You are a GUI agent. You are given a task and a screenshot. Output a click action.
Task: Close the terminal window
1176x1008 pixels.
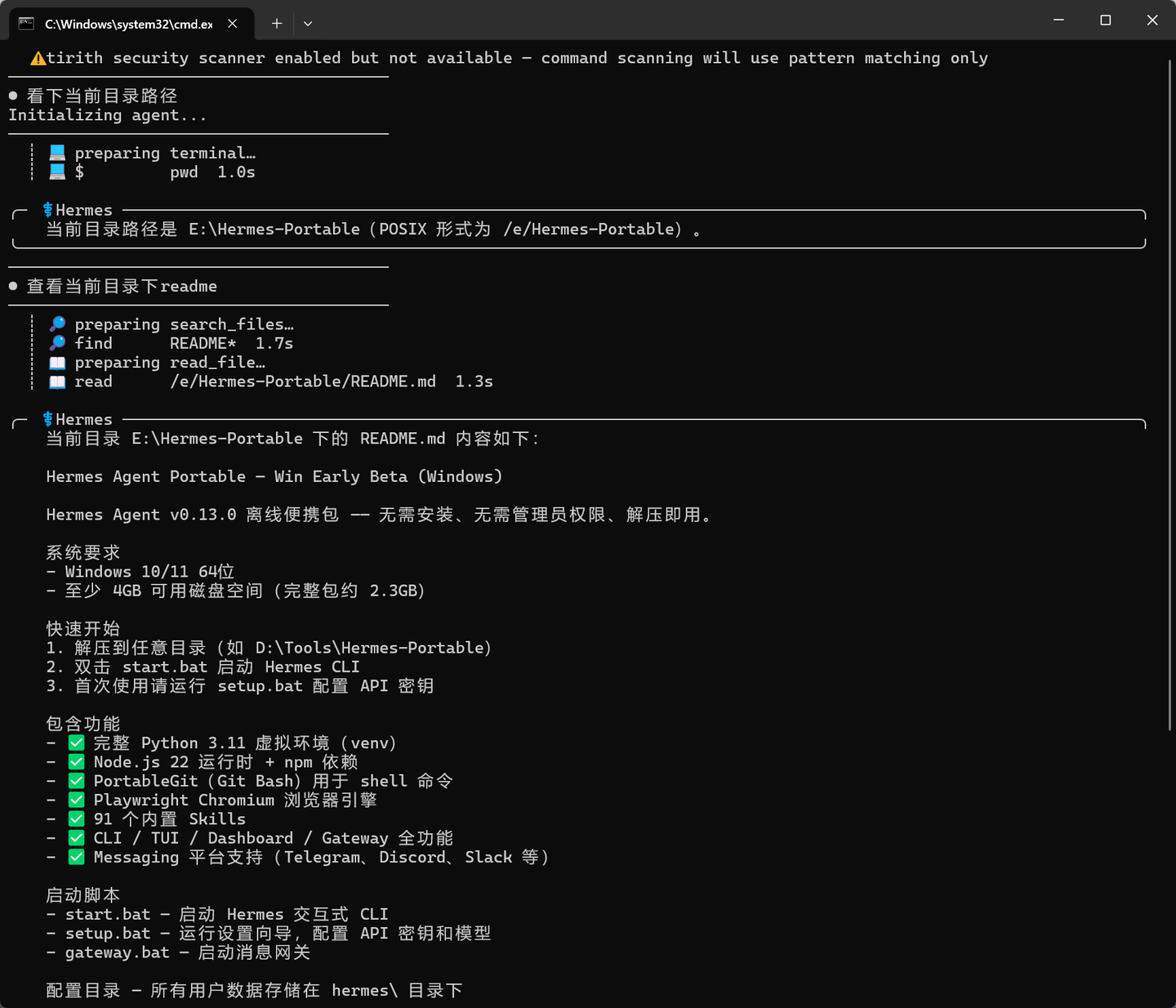click(1152, 20)
